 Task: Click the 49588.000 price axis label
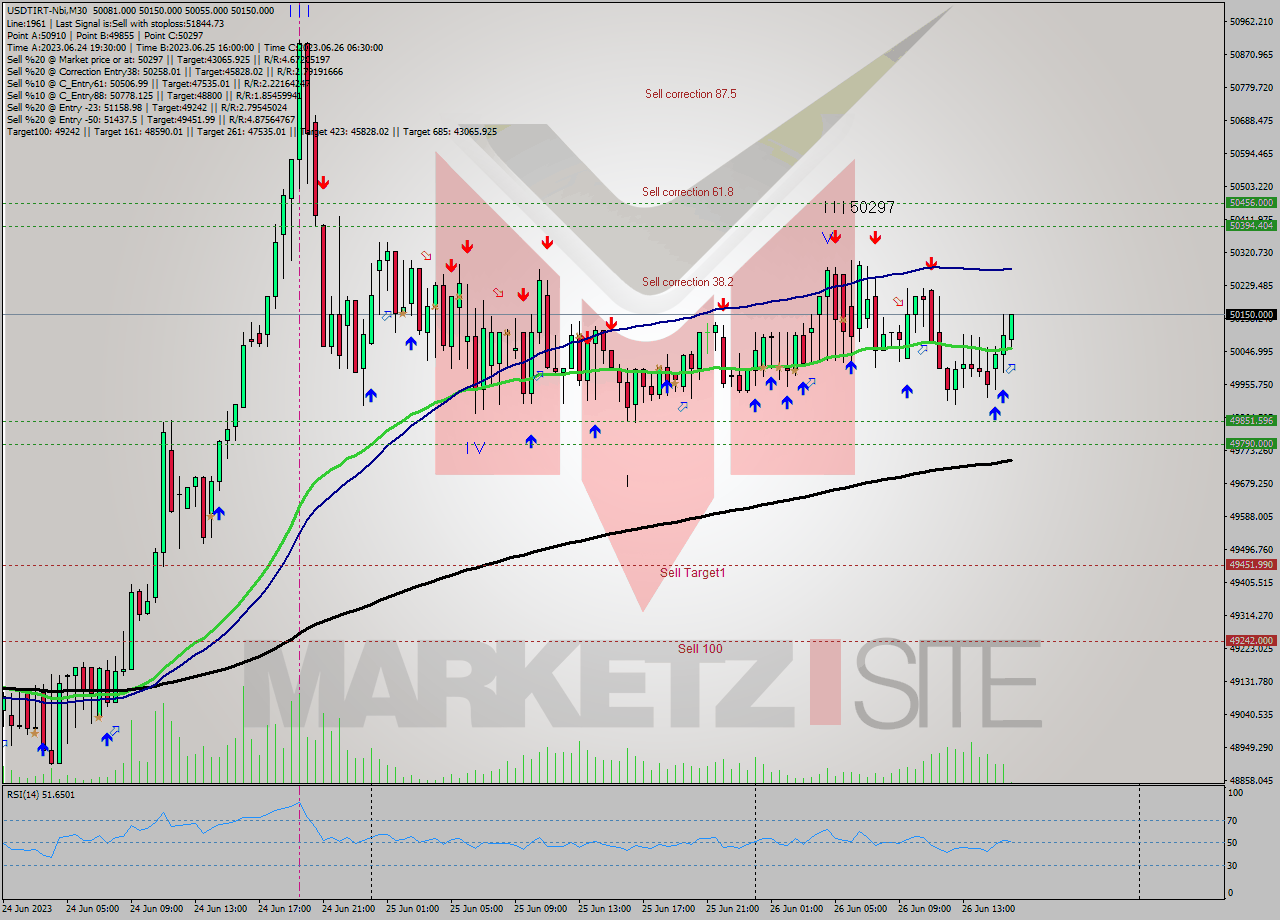(x=1251, y=517)
